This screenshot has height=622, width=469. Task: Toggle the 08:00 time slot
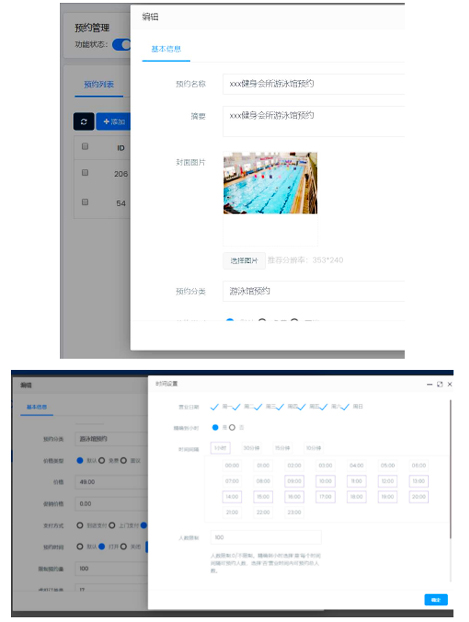click(x=263, y=481)
